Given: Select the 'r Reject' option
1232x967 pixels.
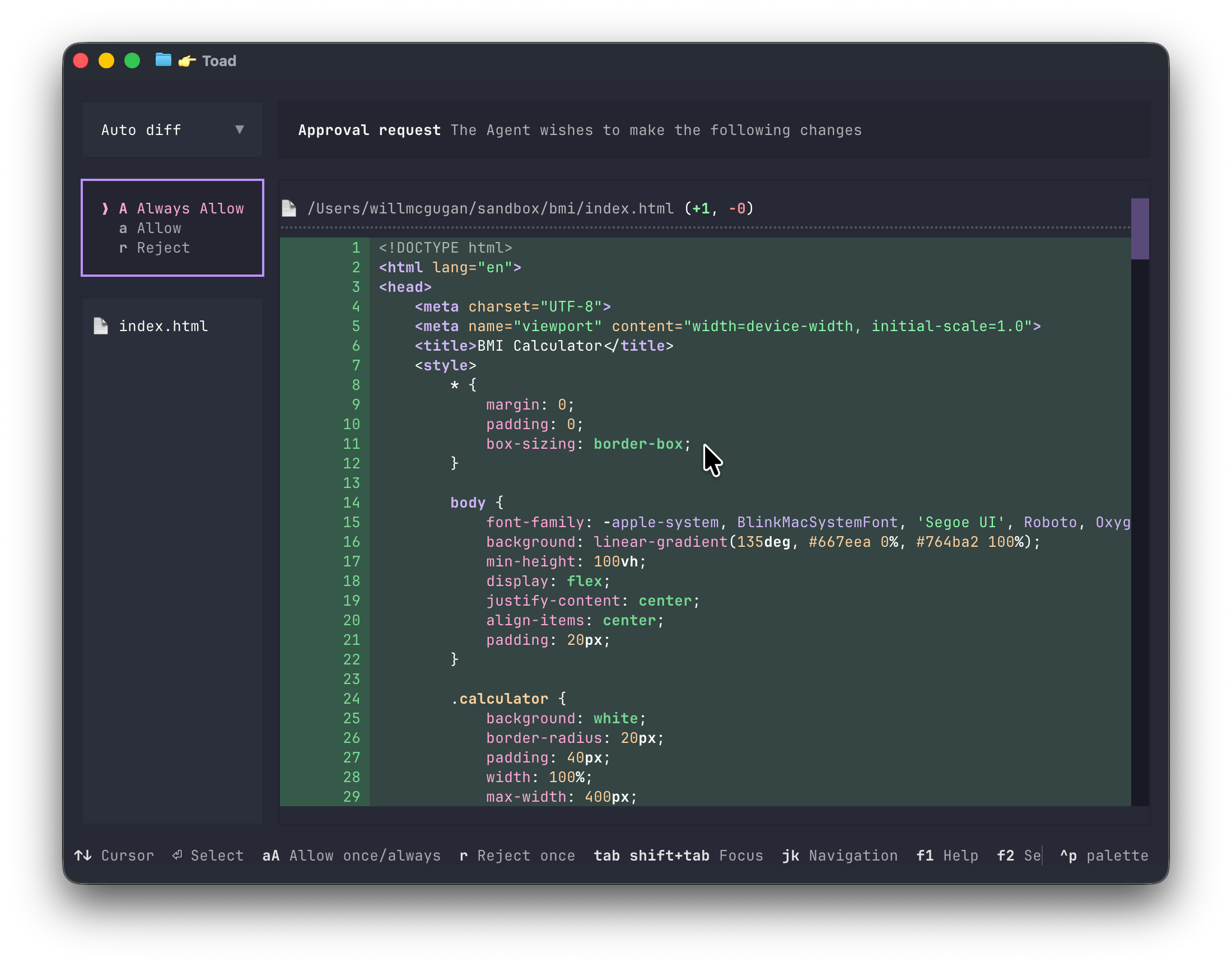Looking at the screenshot, I should 155,248.
